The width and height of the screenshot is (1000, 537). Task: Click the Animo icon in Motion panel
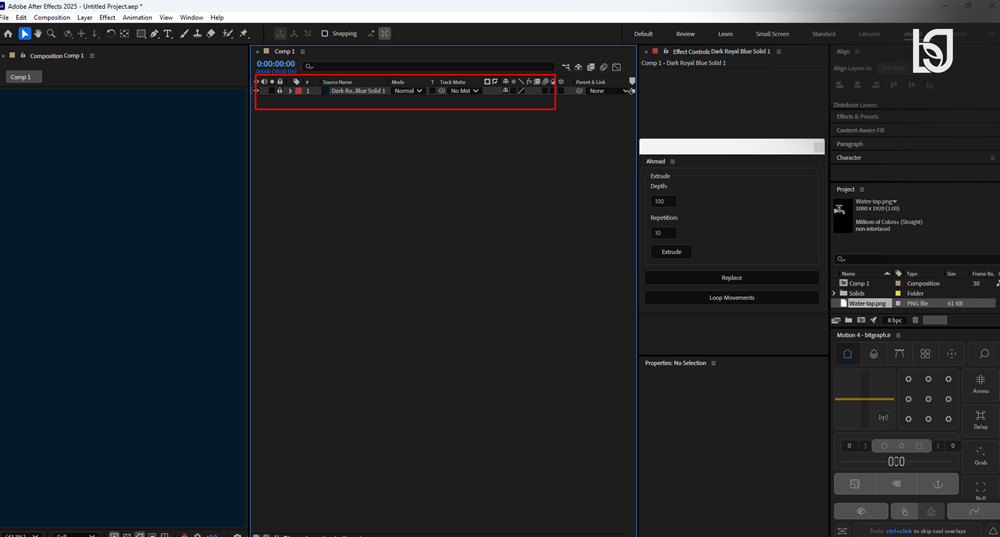tap(980, 384)
